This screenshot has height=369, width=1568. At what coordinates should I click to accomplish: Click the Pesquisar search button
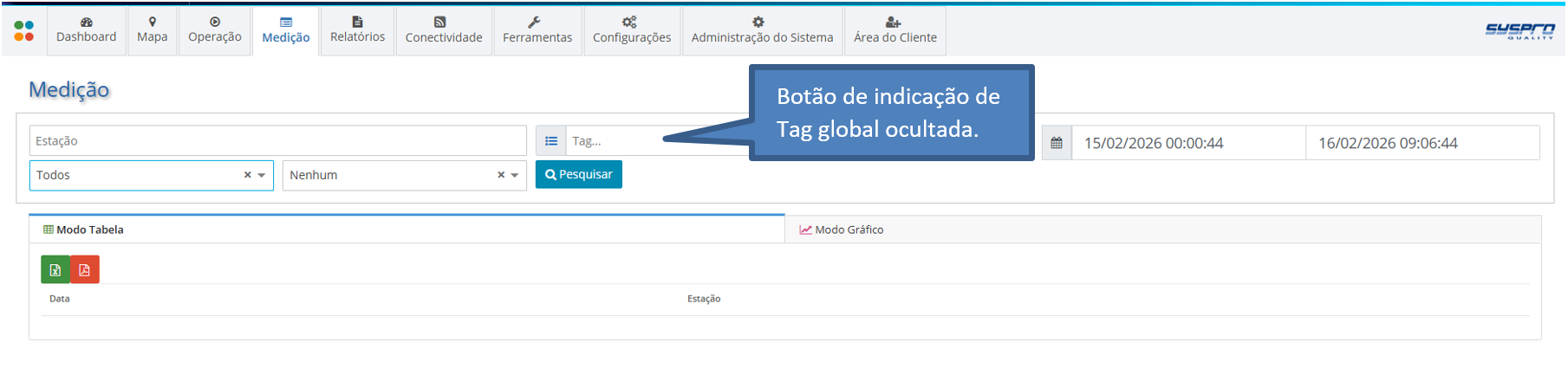point(579,174)
